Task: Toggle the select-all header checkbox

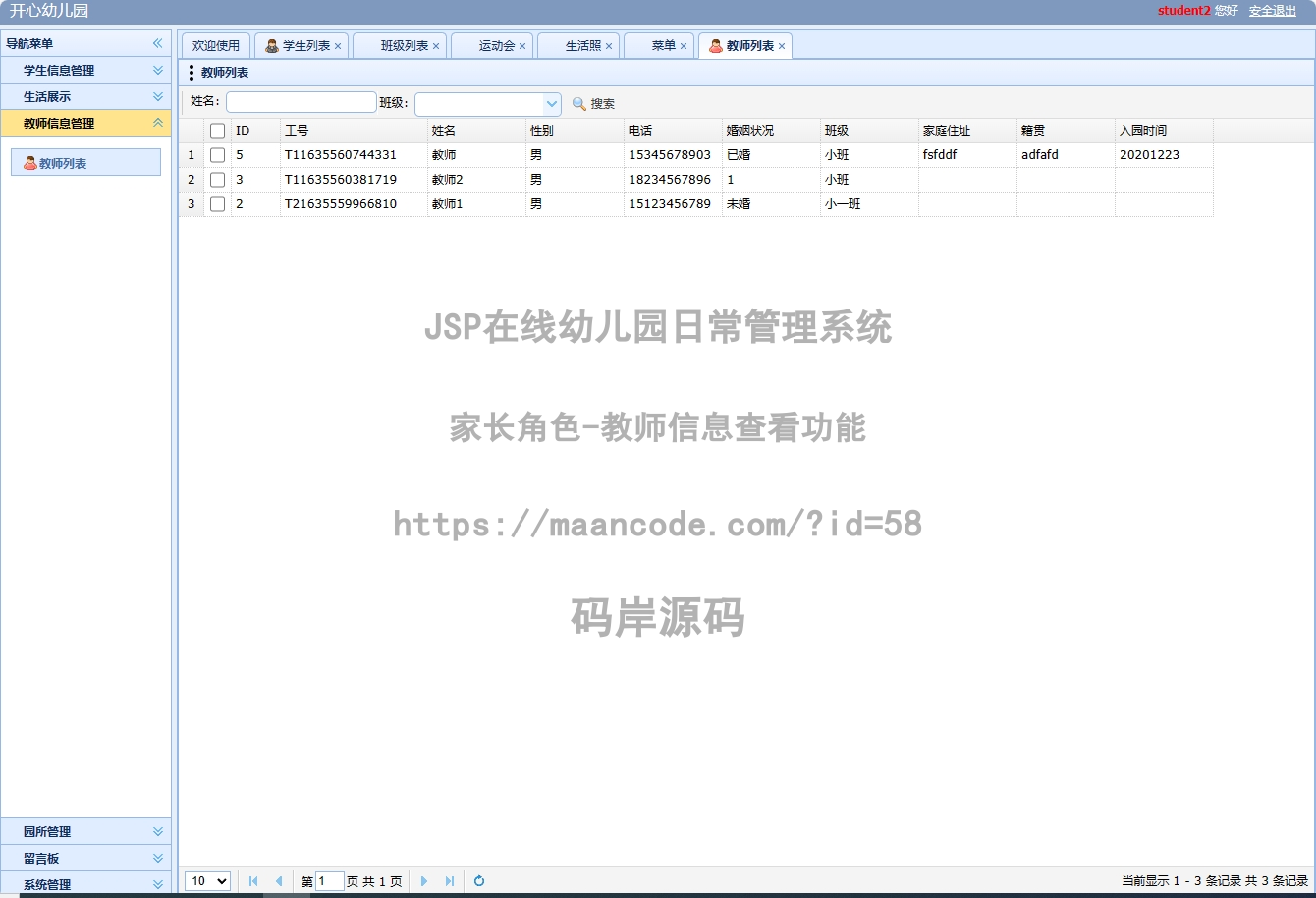Action: pyautogui.click(x=218, y=131)
